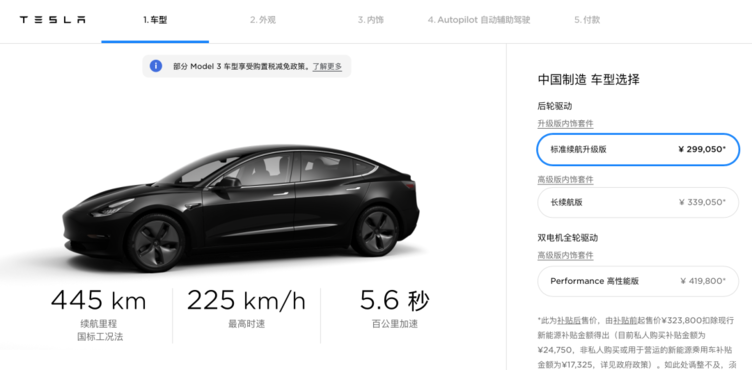Click the black Model 3 car image
This screenshot has width=752, height=370.
tap(241, 207)
